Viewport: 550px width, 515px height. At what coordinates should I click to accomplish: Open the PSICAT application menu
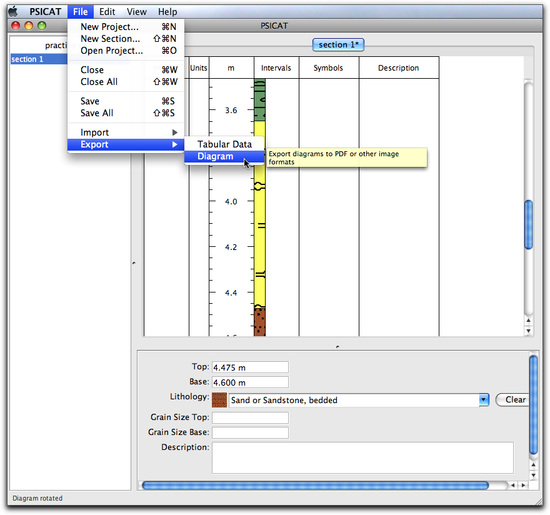[45, 12]
